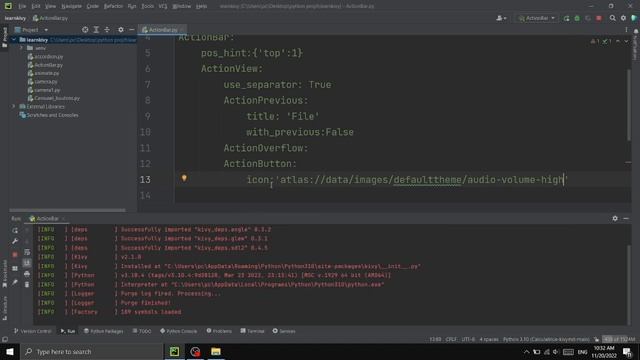
Task: Open the View menu
Action: pos(50,6)
